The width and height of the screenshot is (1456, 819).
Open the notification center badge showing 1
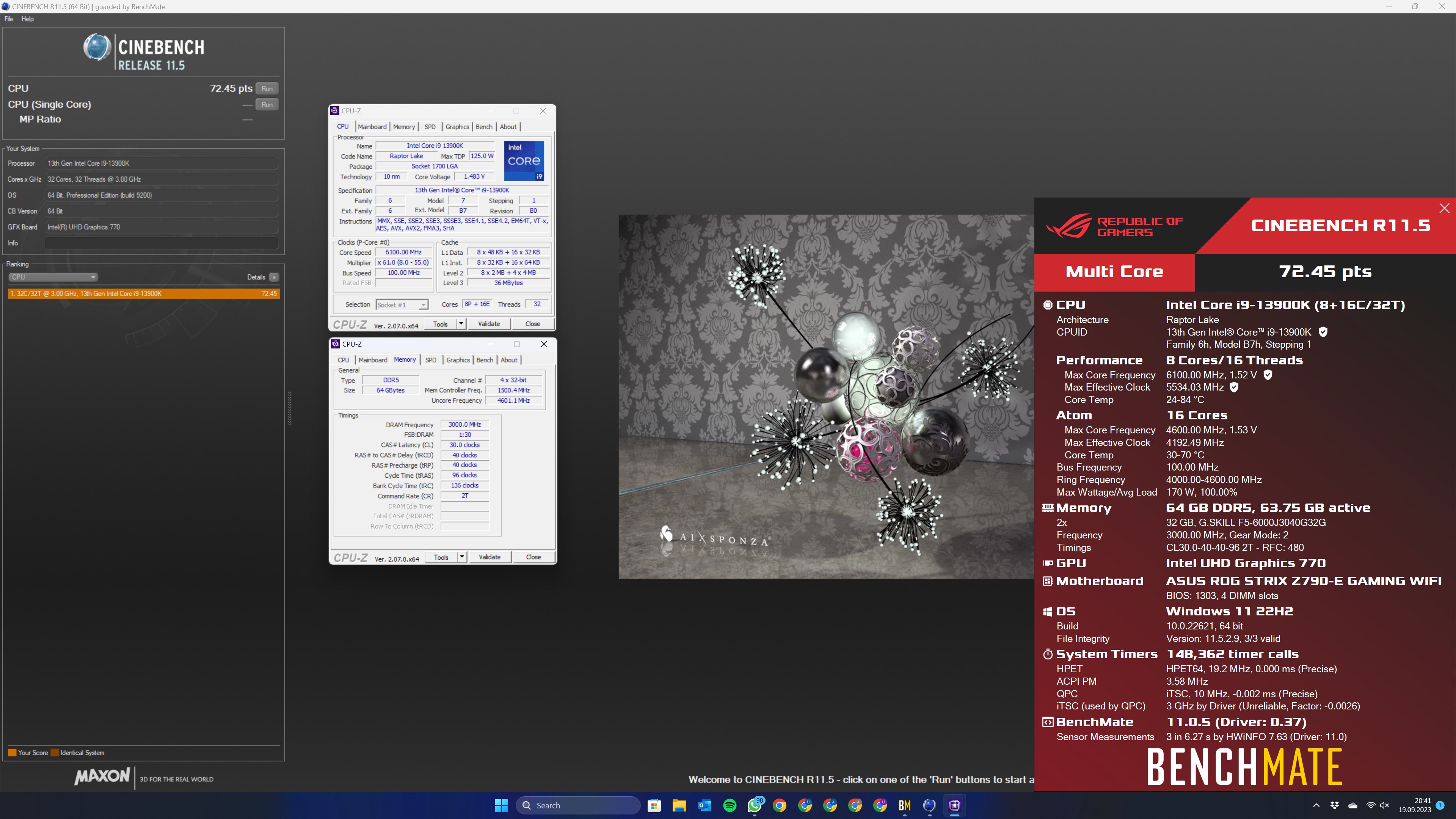click(1440, 805)
